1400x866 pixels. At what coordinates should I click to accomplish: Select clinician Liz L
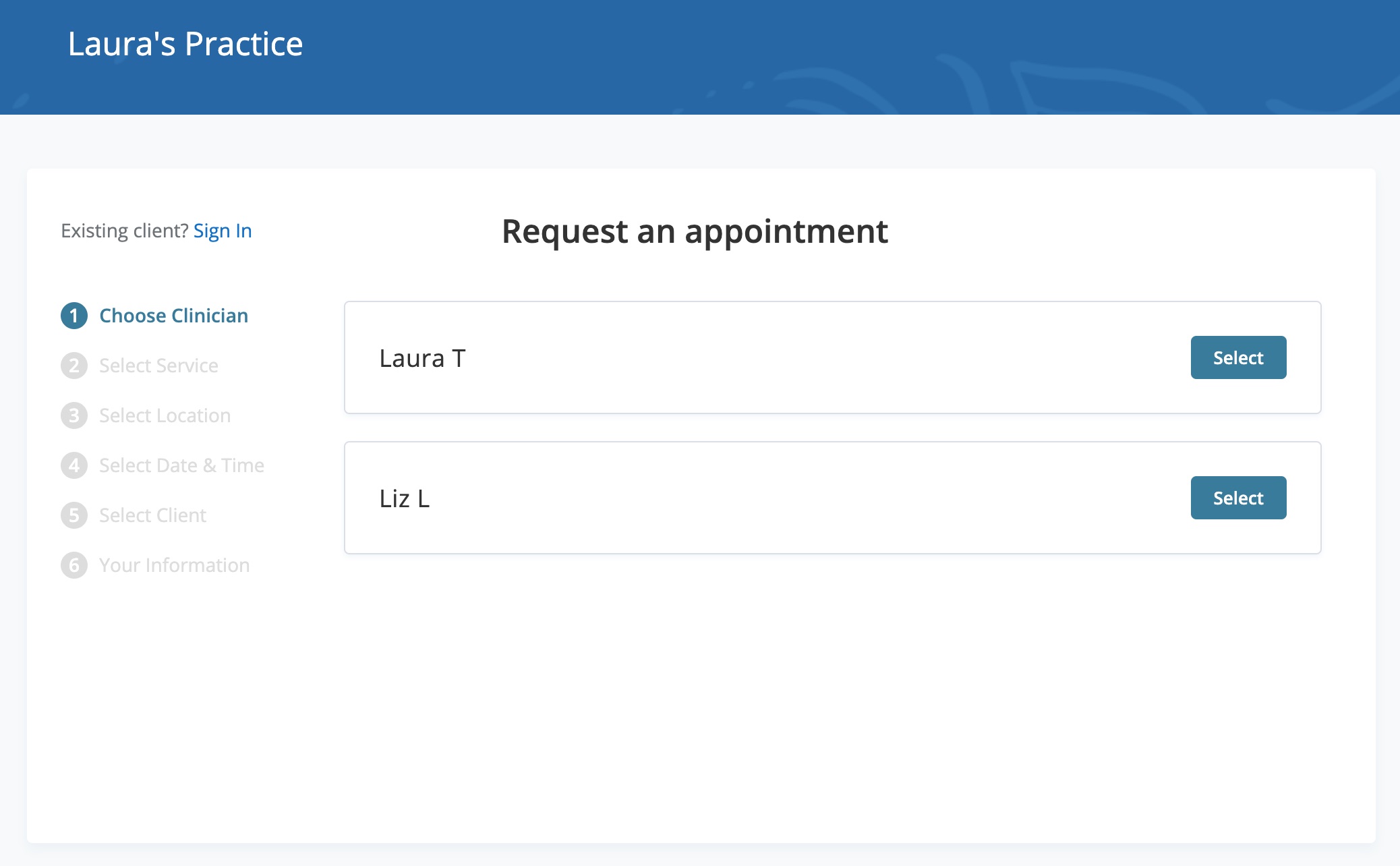[x=1238, y=497]
